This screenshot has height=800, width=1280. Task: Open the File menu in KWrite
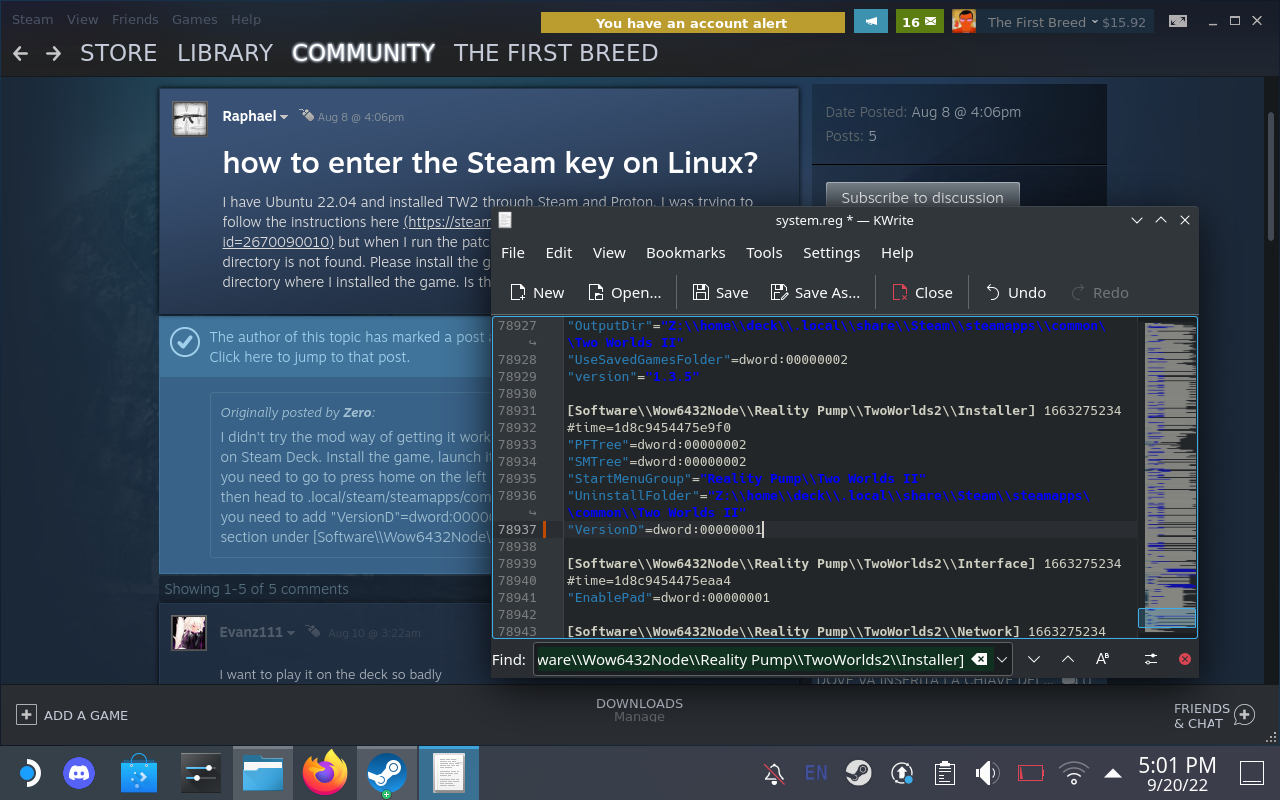(x=513, y=253)
